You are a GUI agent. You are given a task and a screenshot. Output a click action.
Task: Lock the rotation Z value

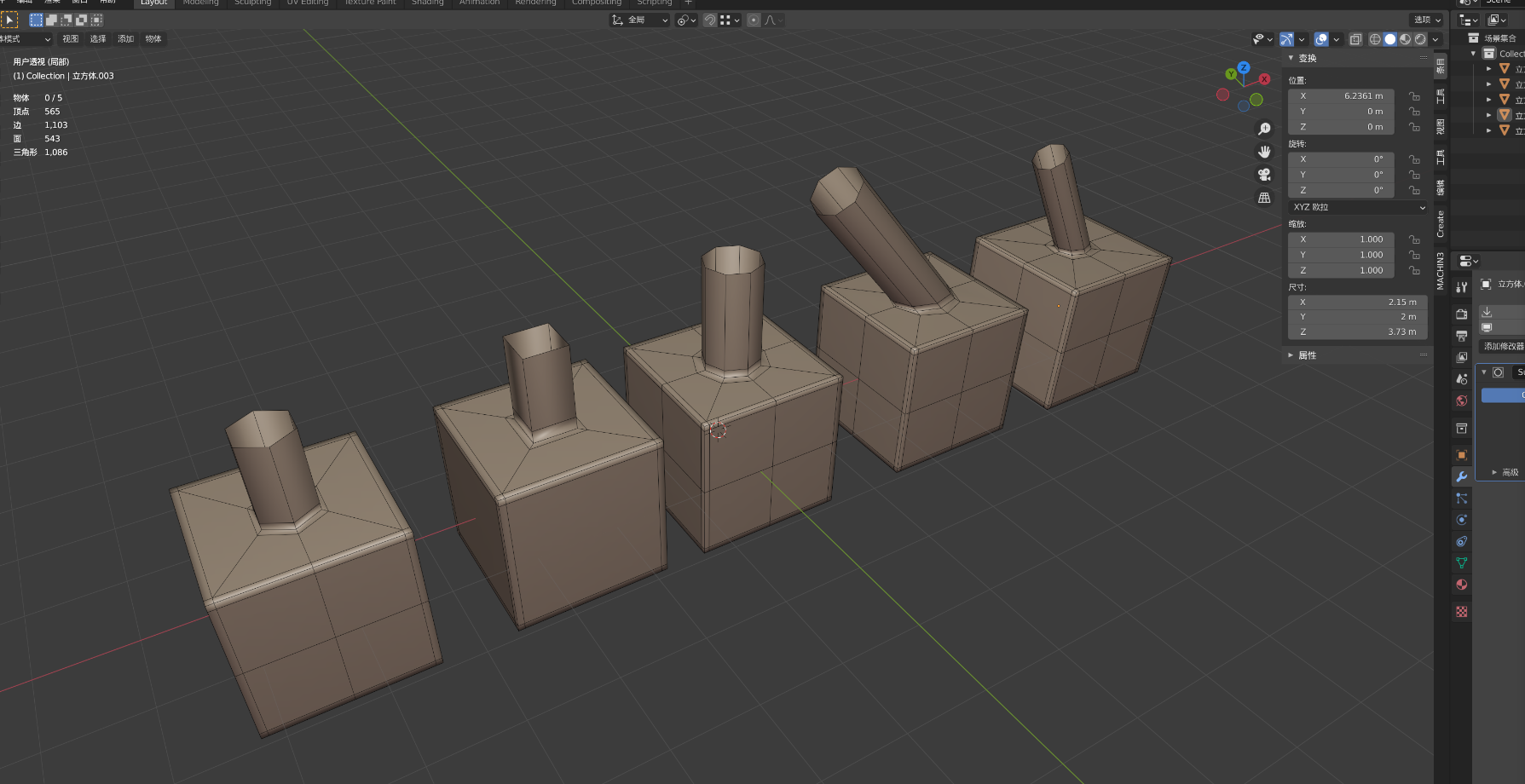[x=1414, y=190]
